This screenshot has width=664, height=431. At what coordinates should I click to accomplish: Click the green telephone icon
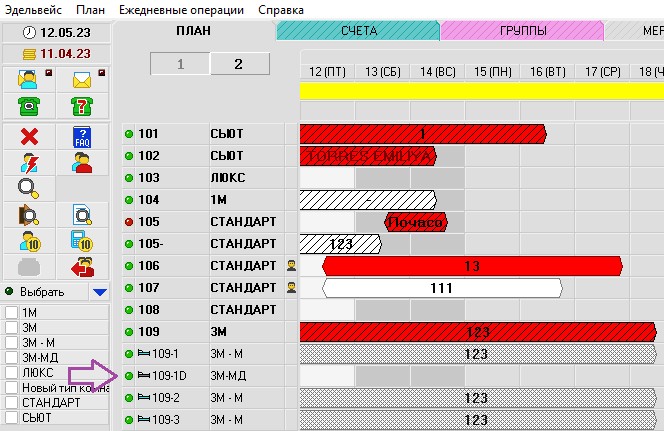pyautogui.click(x=28, y=106)
